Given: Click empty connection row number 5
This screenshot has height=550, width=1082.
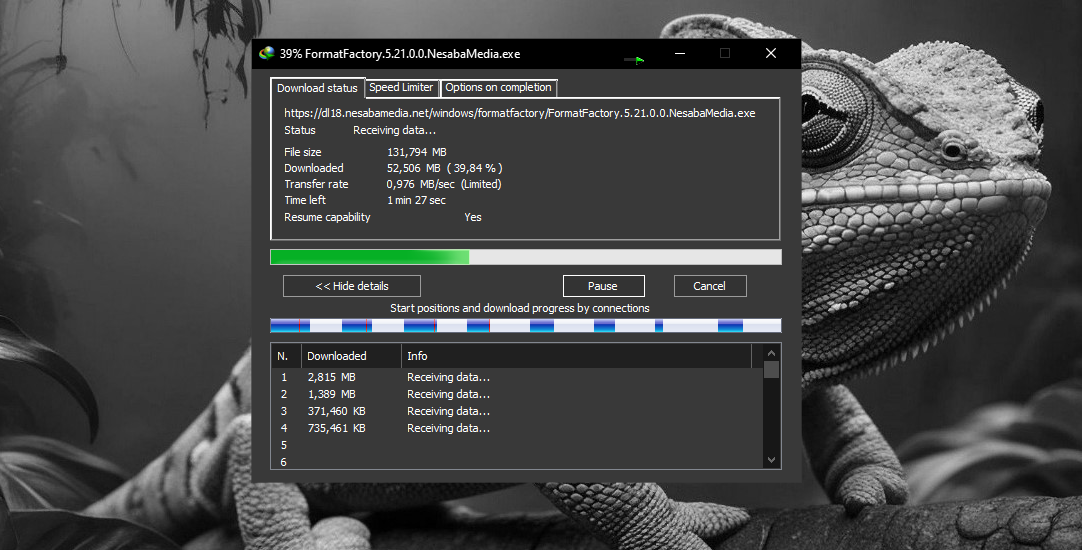Looking at the screenshot, I should [518, 445].
